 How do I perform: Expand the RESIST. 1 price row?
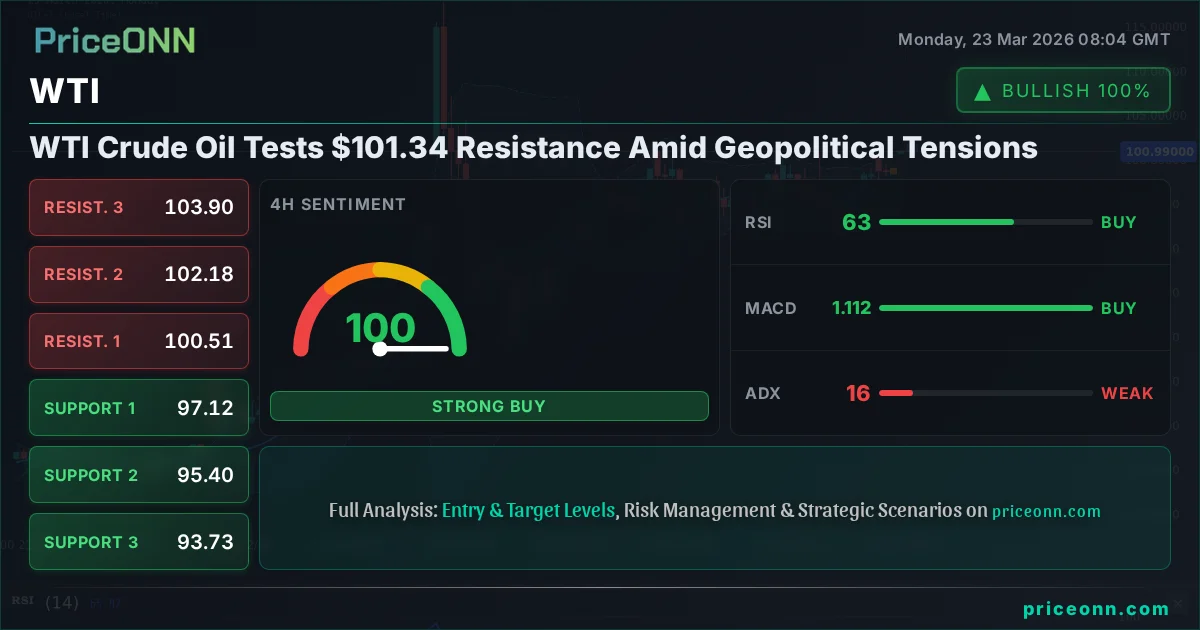(138, 341)
